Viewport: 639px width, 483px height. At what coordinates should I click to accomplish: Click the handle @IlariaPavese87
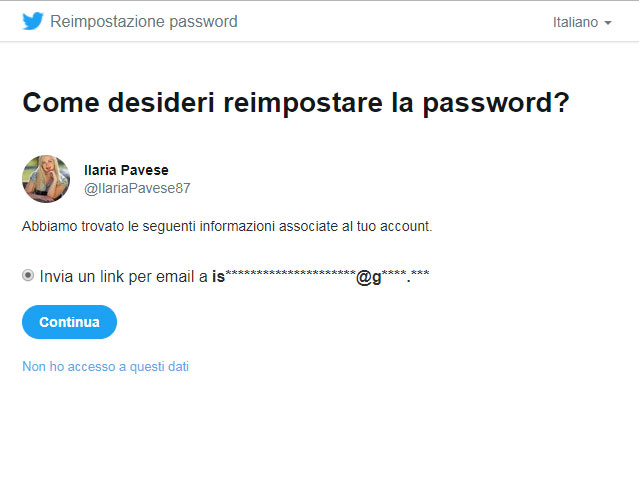(137, 188)
